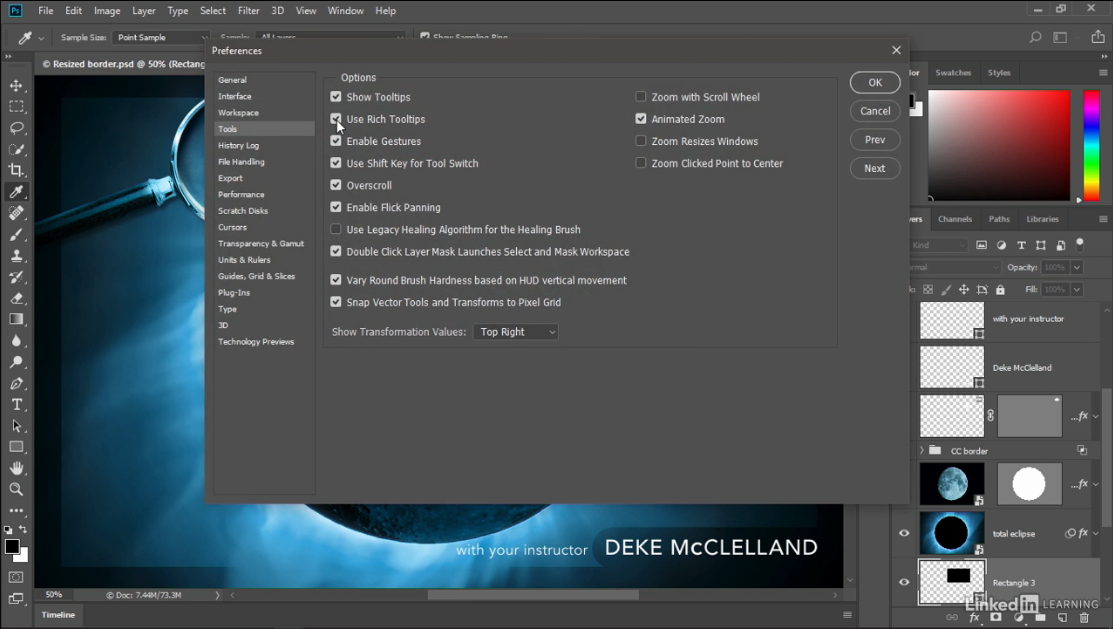Select the Eraser tool
The image size is (1113, 629).
pos(16,298)
